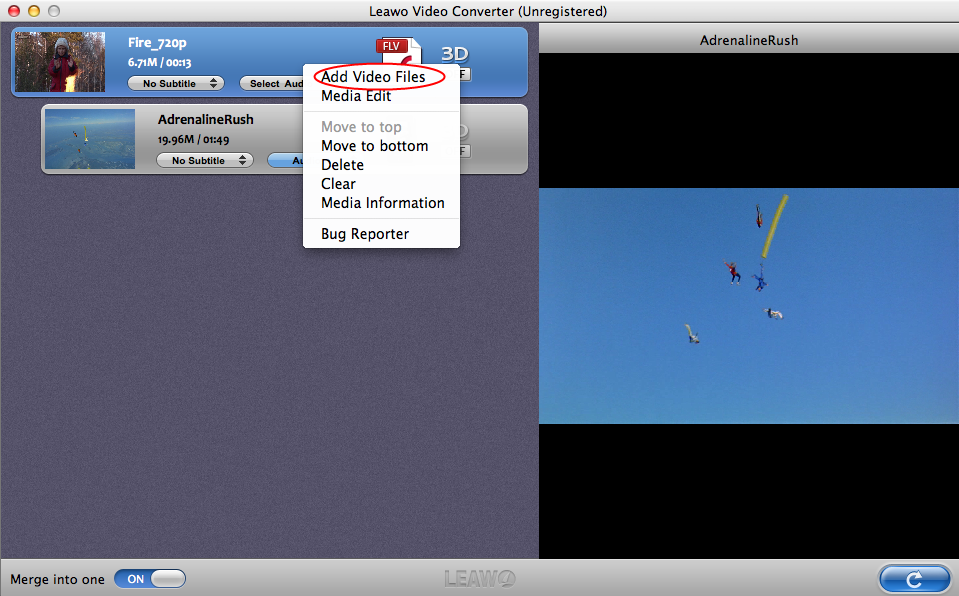Screen dimensions: 959x596
Task: Minimize the window with yellow button
Action: pos(34,11)
